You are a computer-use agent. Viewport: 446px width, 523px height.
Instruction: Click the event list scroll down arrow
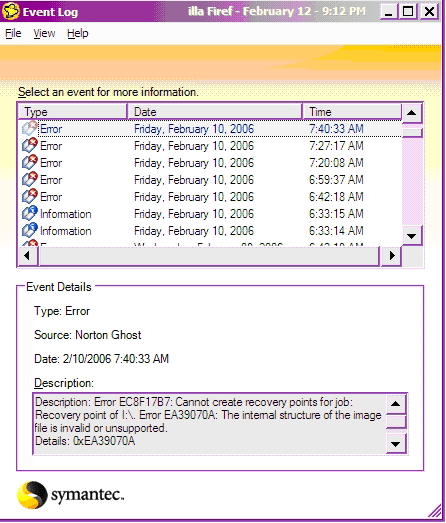(412, 235)
